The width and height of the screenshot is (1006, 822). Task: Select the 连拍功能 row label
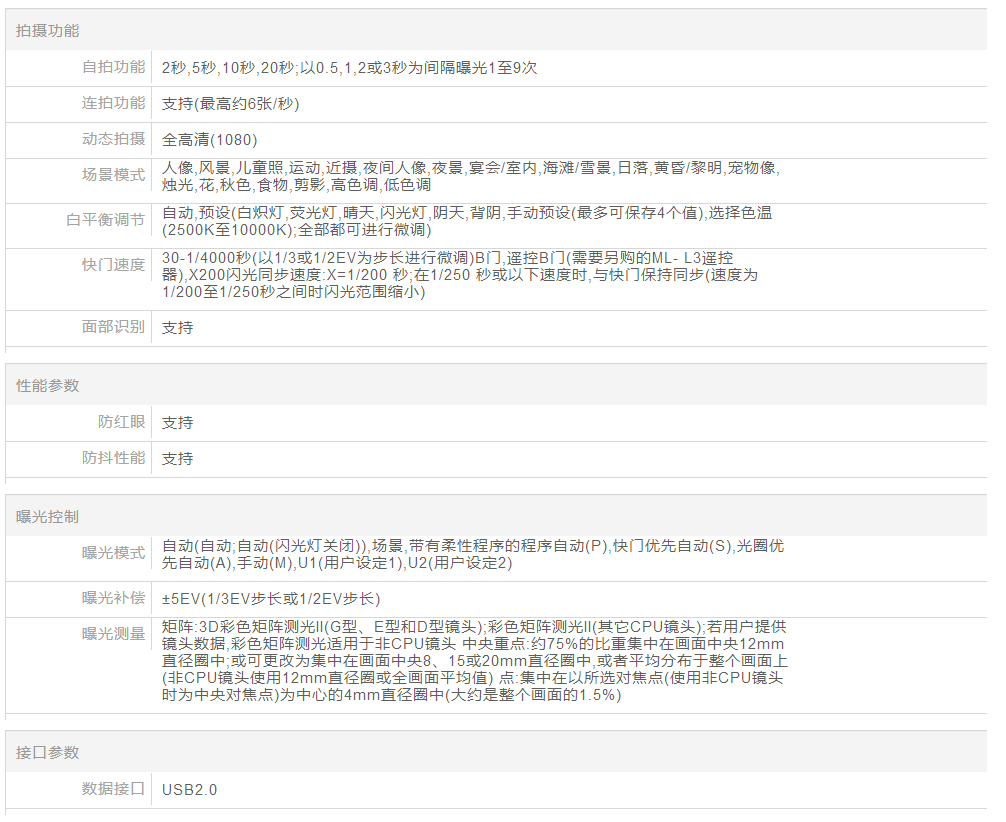pyautogui.click(x=113, y=103)
